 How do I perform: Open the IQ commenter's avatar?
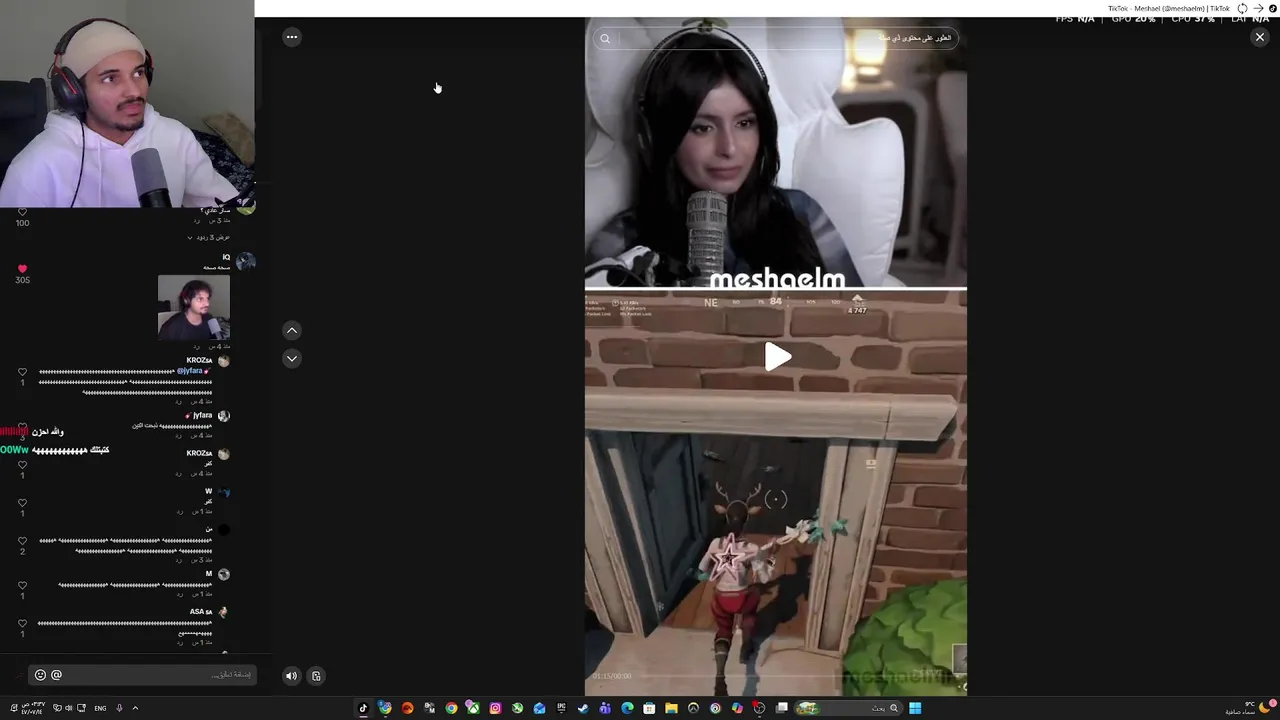coord(245,262)
